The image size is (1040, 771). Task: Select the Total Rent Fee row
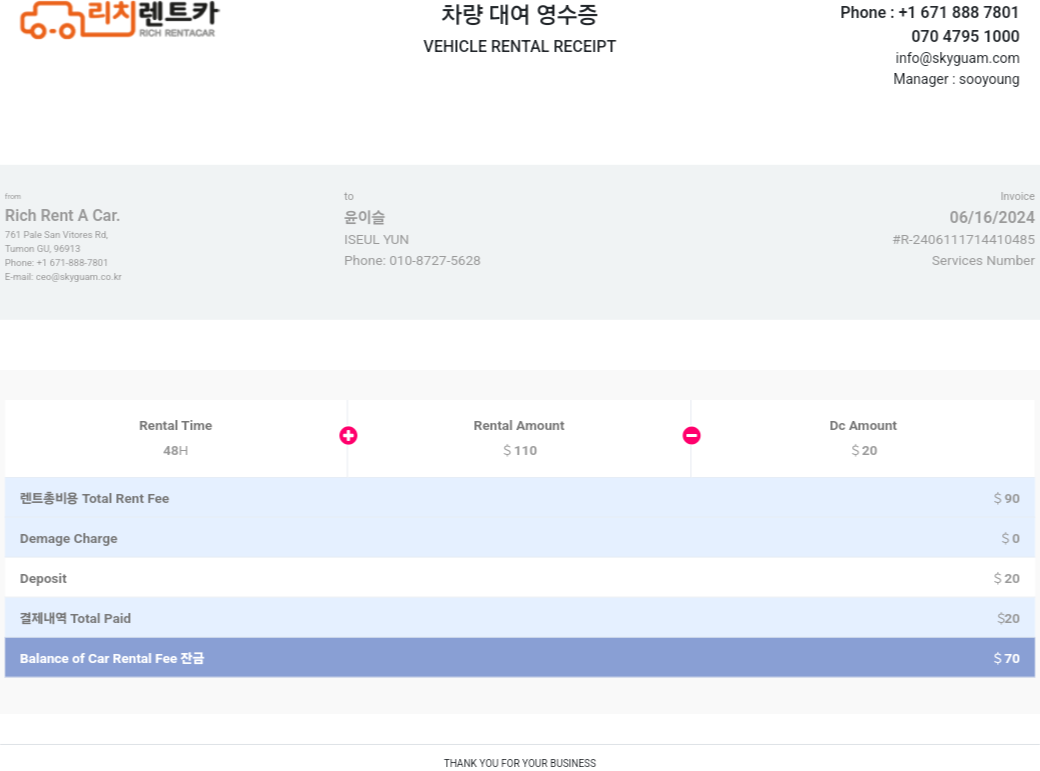click(520, 498)
